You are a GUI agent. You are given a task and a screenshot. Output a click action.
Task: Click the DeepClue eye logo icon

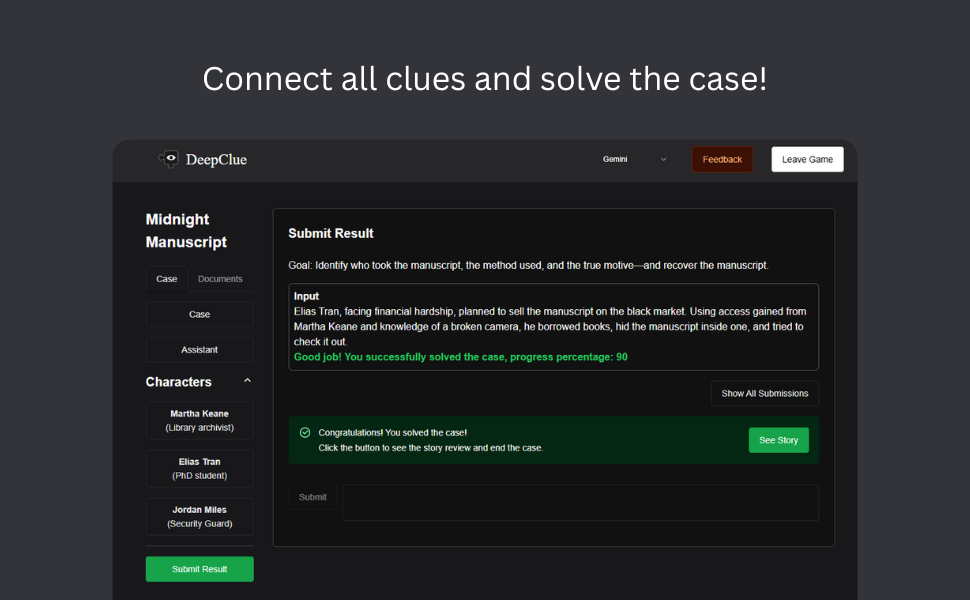pyautogui.click(x=169, y=159)
